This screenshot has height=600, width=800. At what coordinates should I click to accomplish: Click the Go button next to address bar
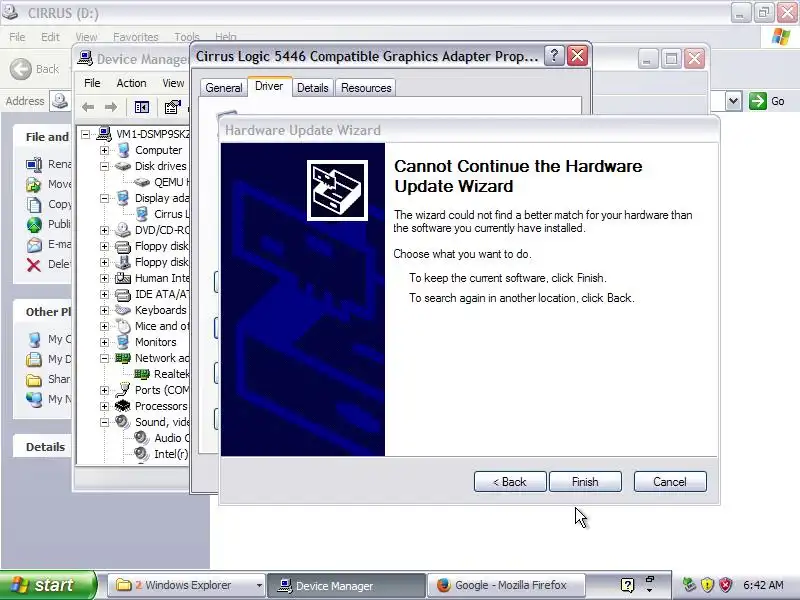767,101
